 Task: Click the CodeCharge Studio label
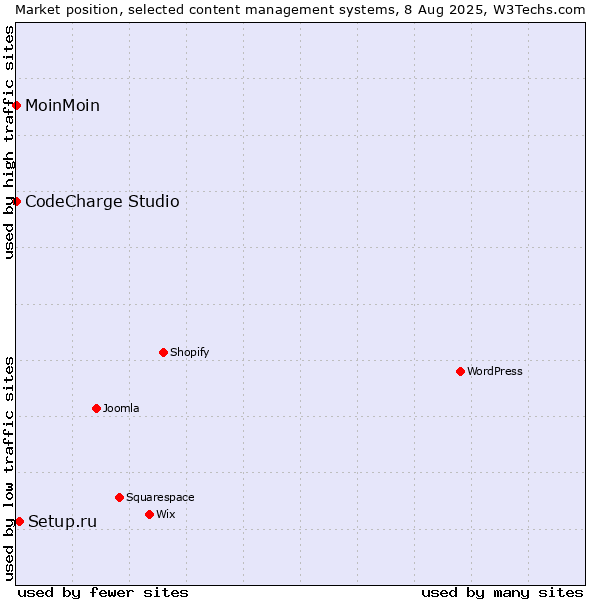tap(102, 202)
